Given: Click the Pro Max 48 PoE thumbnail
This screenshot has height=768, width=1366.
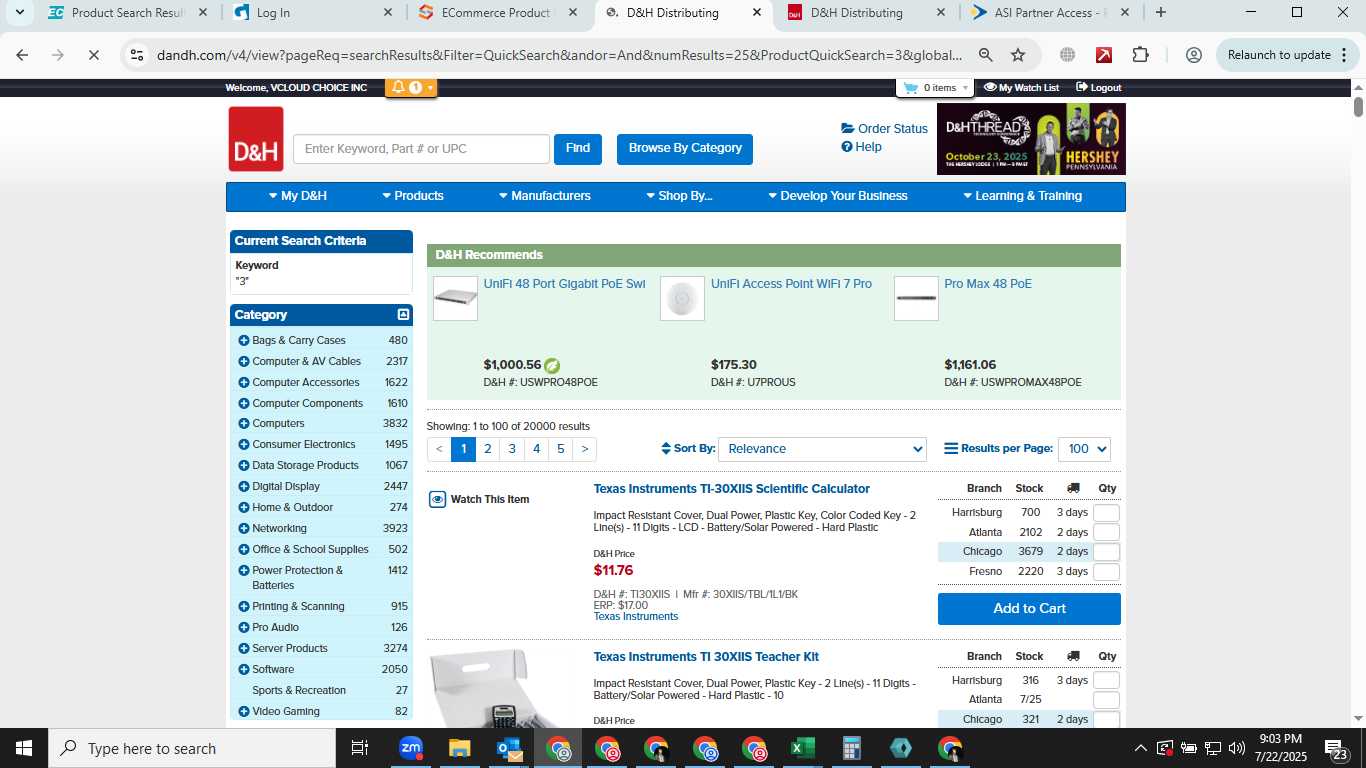Looking at the screenshot, I should tap(916, 298).
